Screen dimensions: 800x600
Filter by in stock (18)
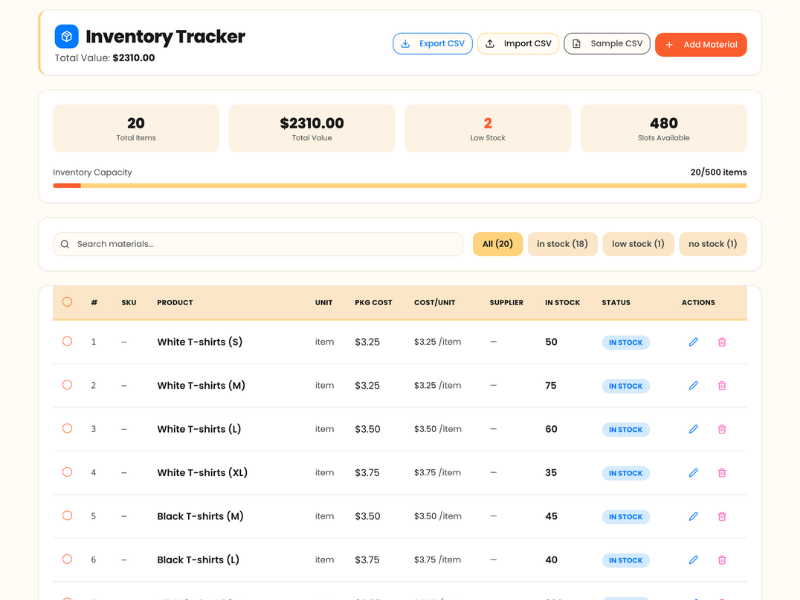(562, 244)
